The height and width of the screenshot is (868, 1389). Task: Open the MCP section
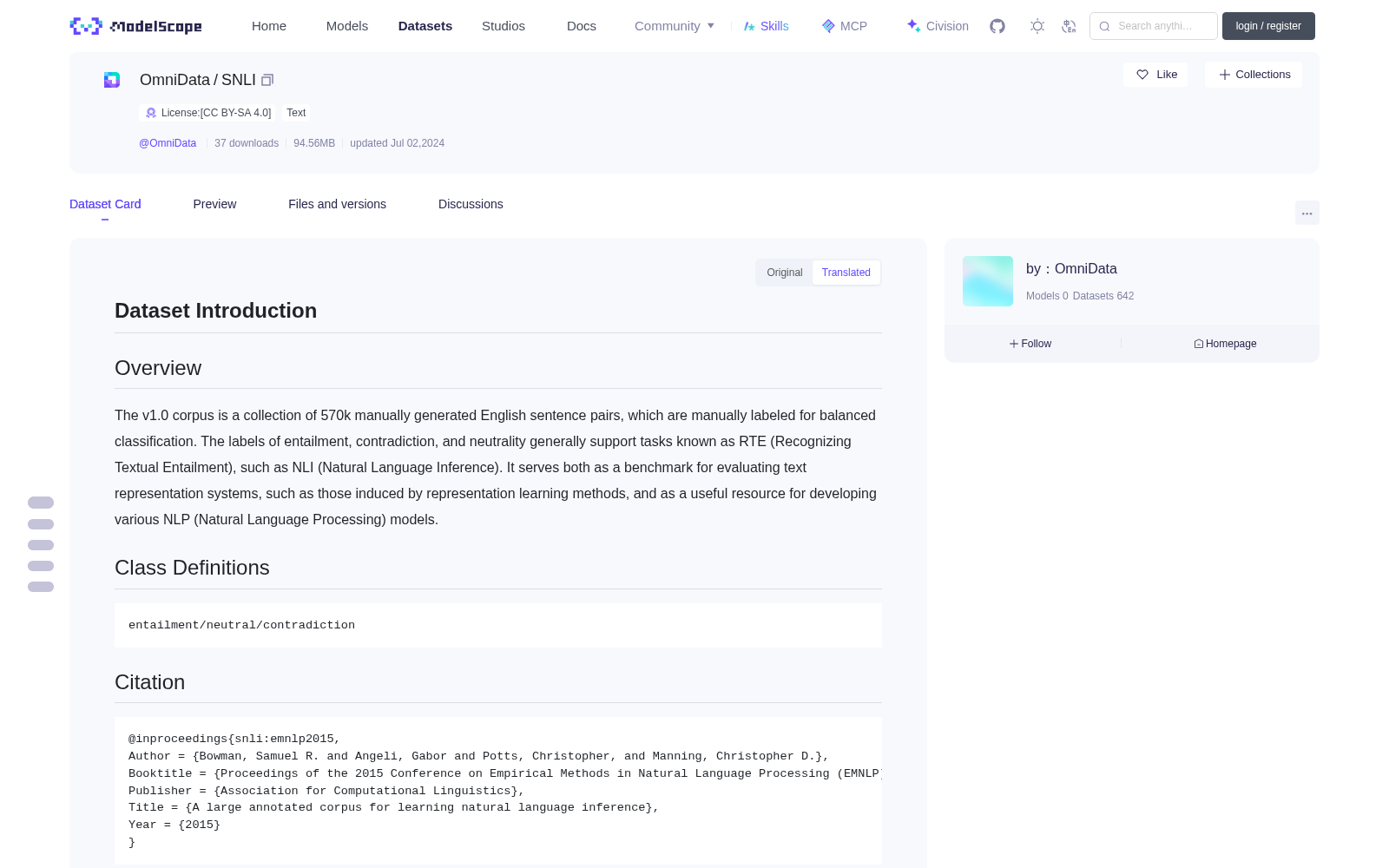pyautogui.click(x=844, y=26)
